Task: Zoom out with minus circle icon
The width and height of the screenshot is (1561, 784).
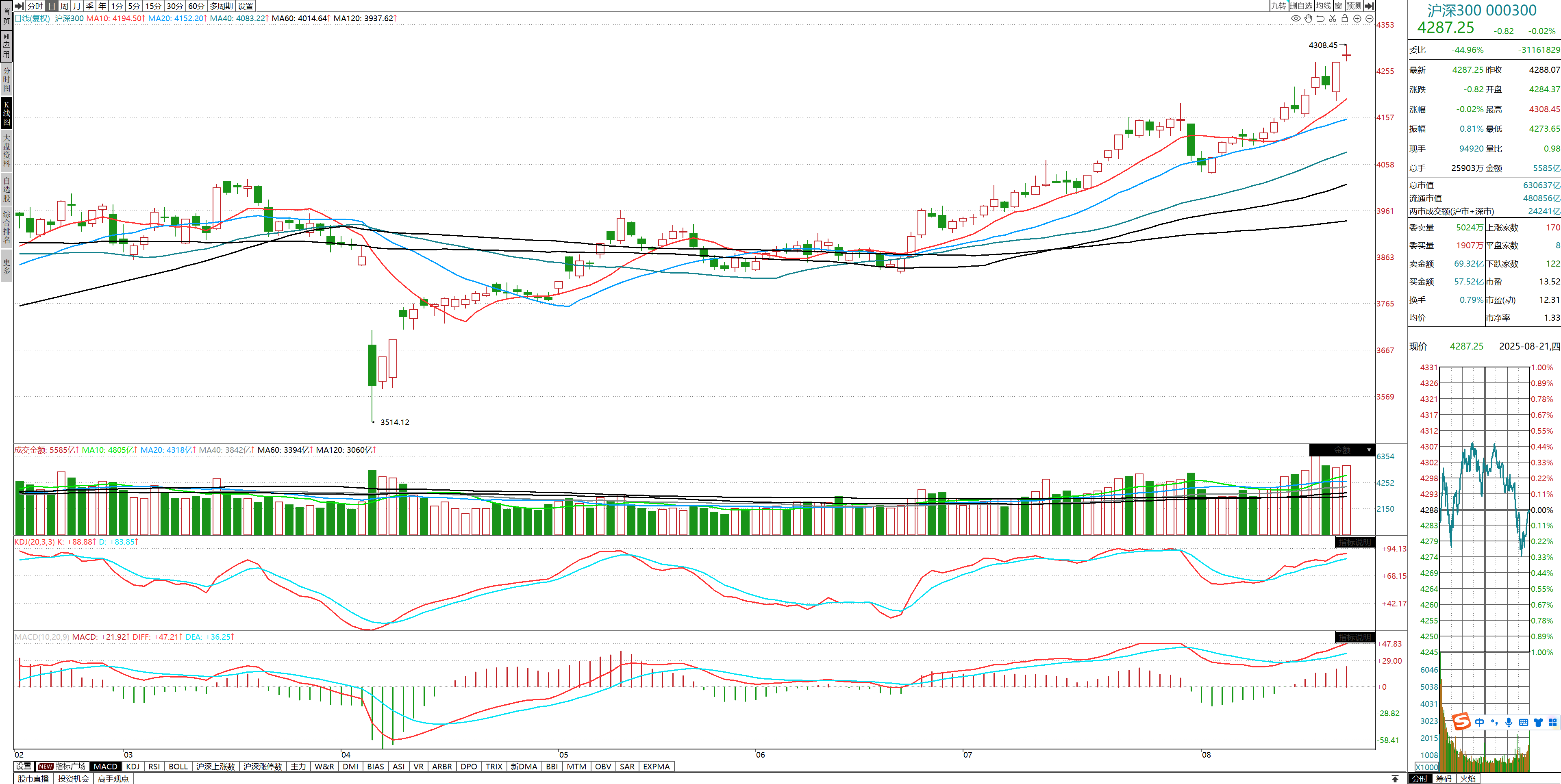Action: tap(1369, 18)
